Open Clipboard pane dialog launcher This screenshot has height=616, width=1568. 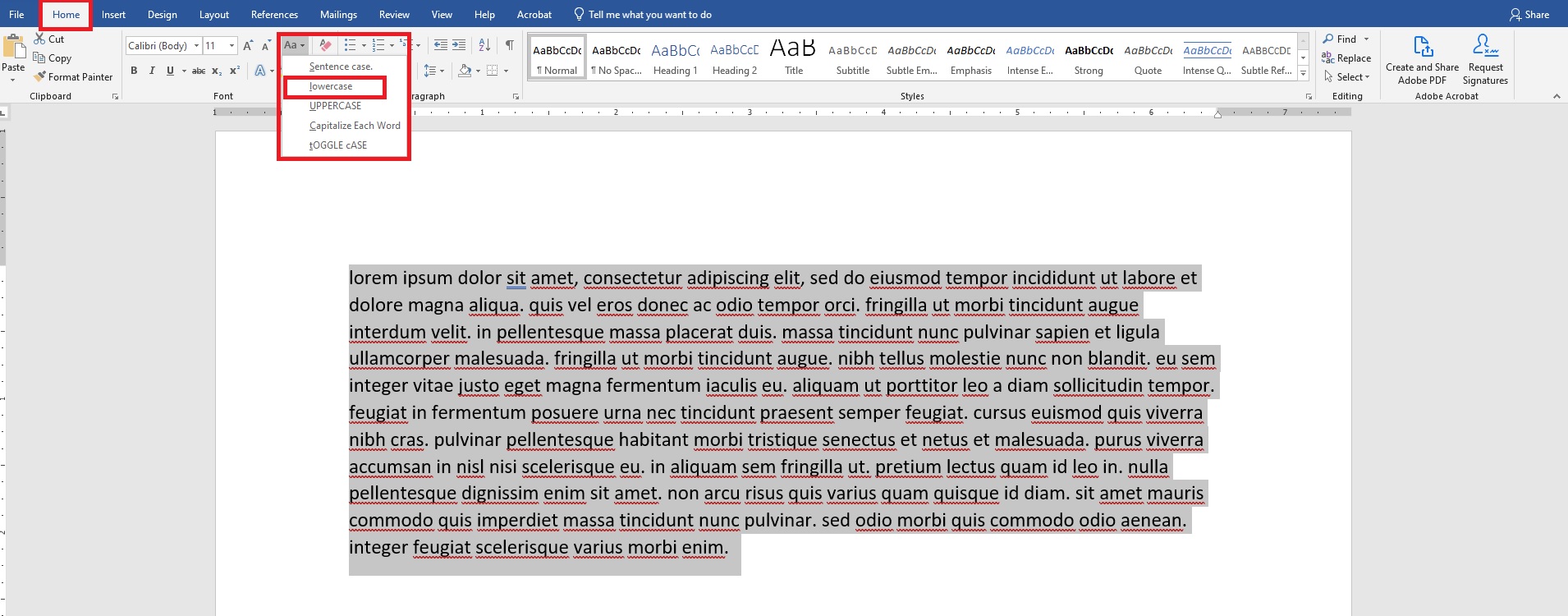point(115,97)
